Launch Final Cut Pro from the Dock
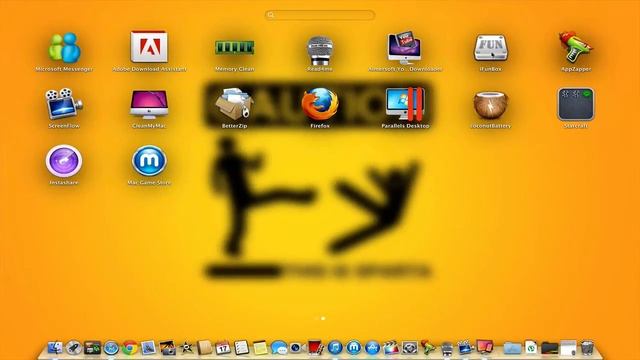Viewport: 640px width, 360px height. click(x=391, y=348)
